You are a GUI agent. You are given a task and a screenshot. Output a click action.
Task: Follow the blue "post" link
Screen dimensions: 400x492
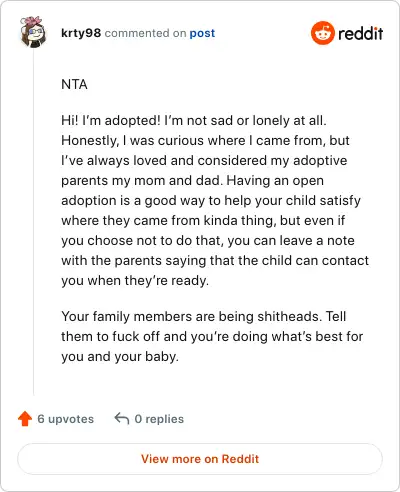coord(202,33)
